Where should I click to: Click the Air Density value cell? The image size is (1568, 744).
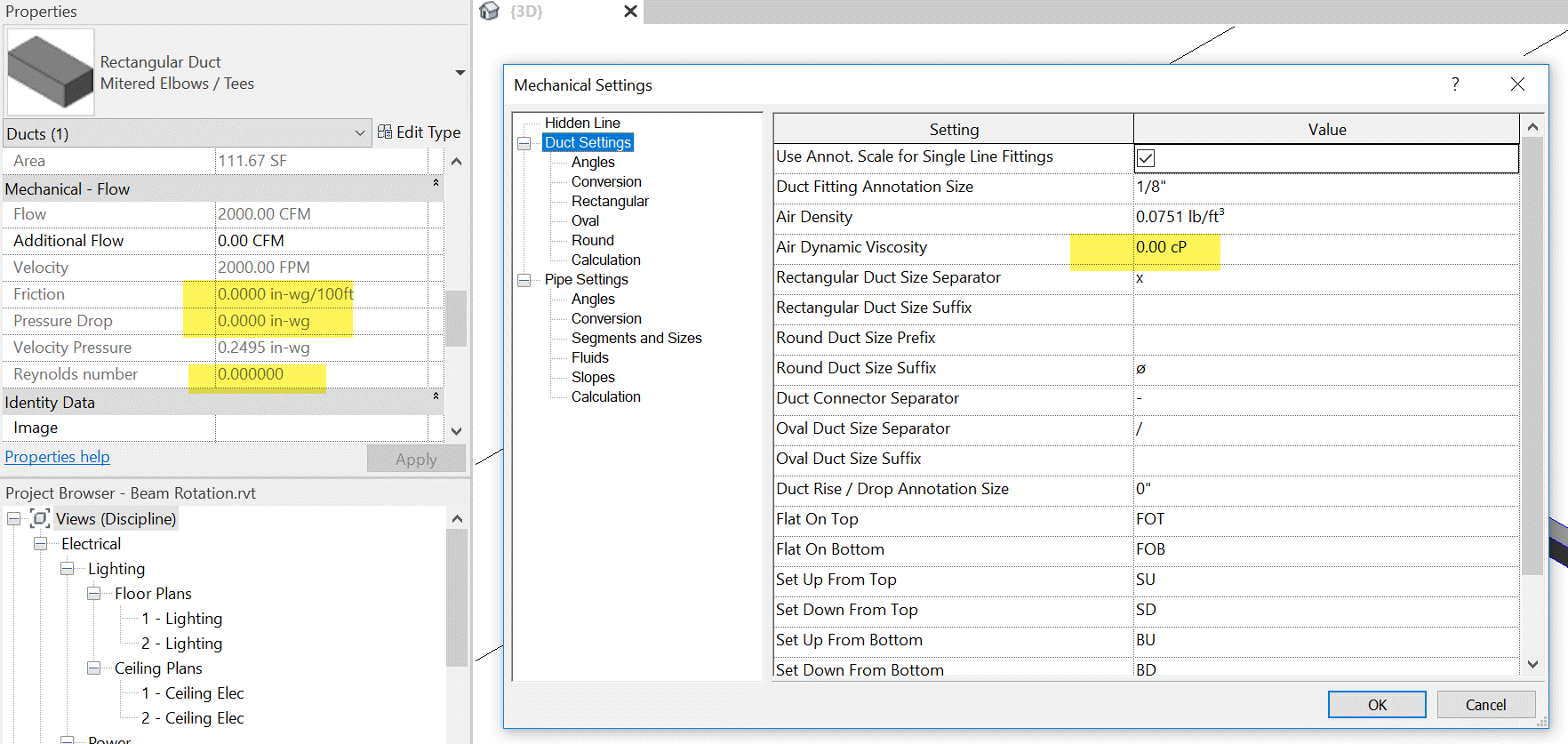pos(1325,217)
